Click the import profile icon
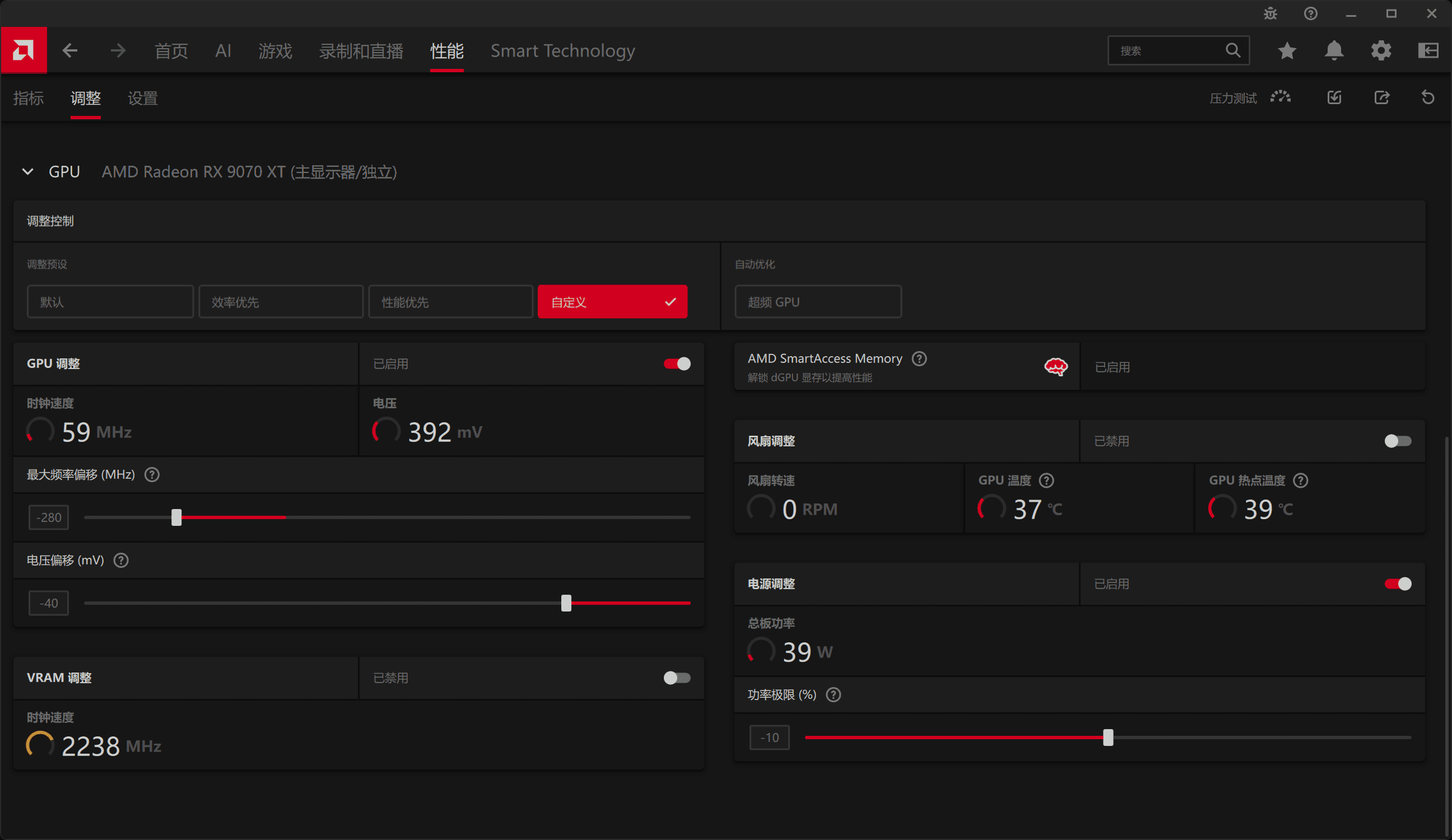This screenshot has width=1452, height=840. [x=1334, y=97]
